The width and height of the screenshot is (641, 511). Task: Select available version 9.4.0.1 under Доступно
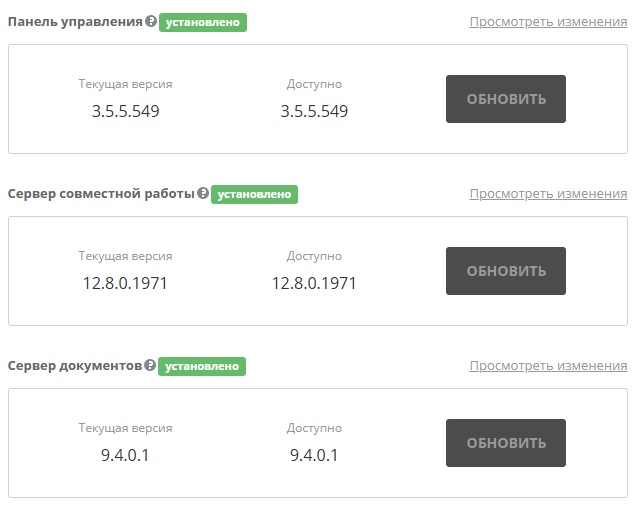[x=314, y=455]
